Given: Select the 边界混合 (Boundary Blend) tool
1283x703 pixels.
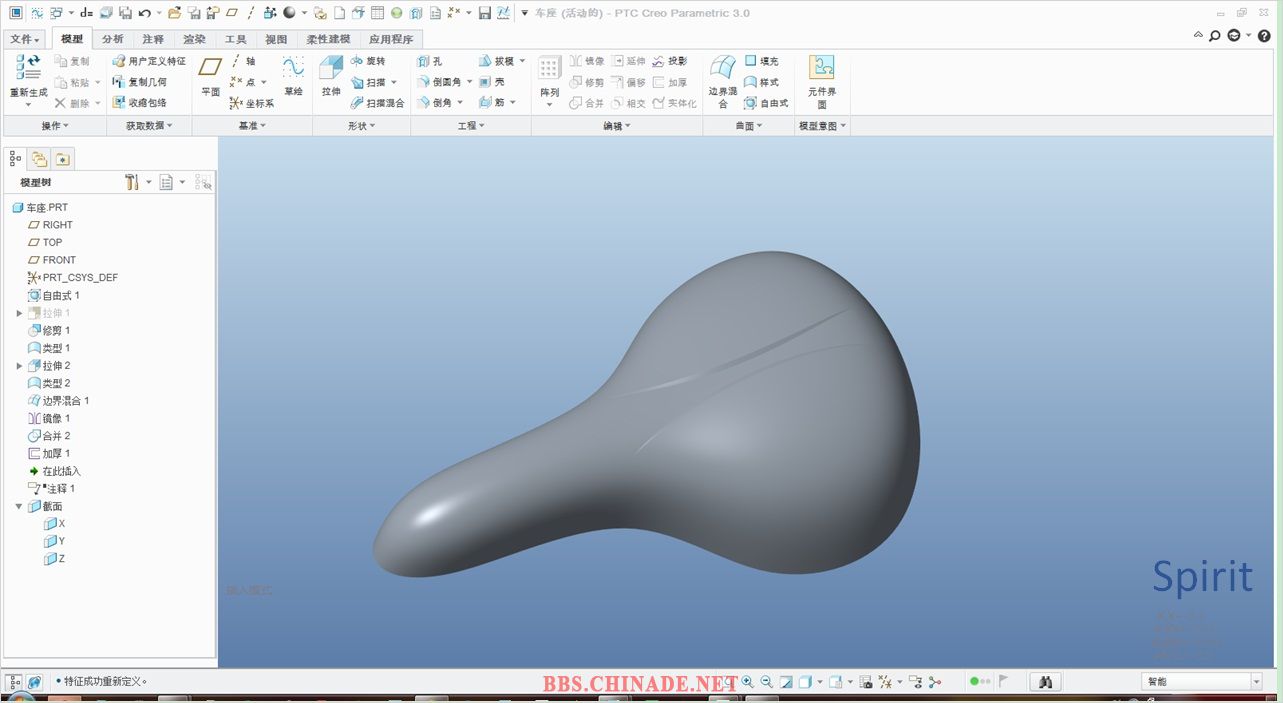Looking at the screenshot, I should pyautogui.click(x=722, y=80).
